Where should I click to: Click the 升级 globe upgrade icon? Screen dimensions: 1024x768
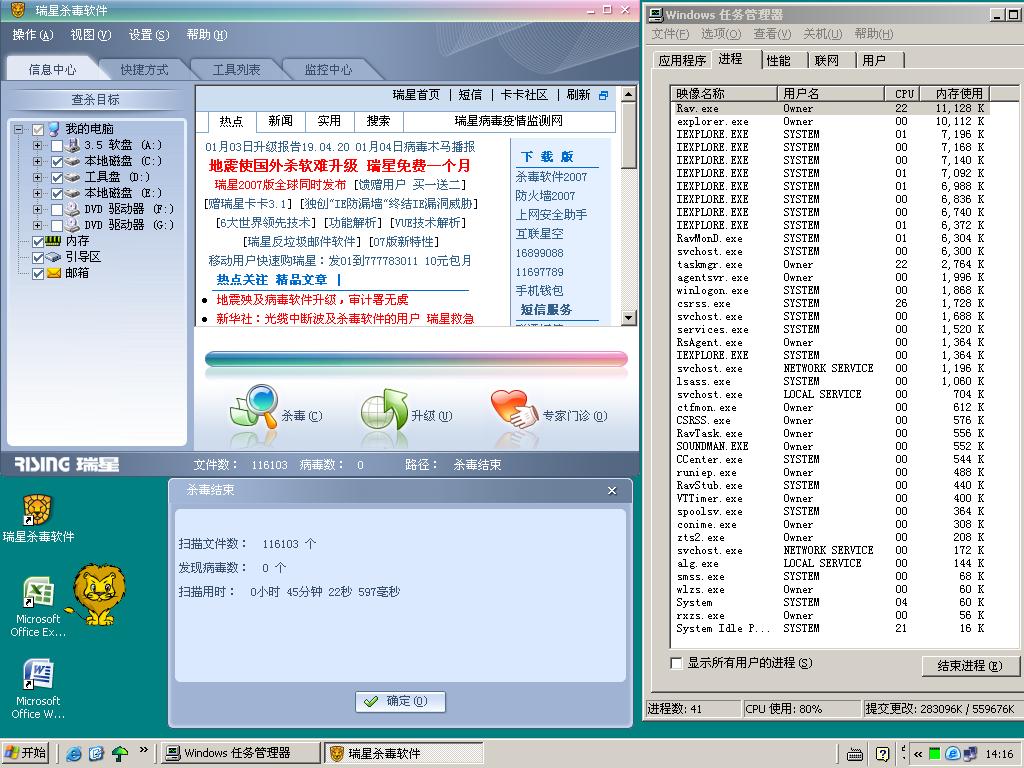[384, 409]
